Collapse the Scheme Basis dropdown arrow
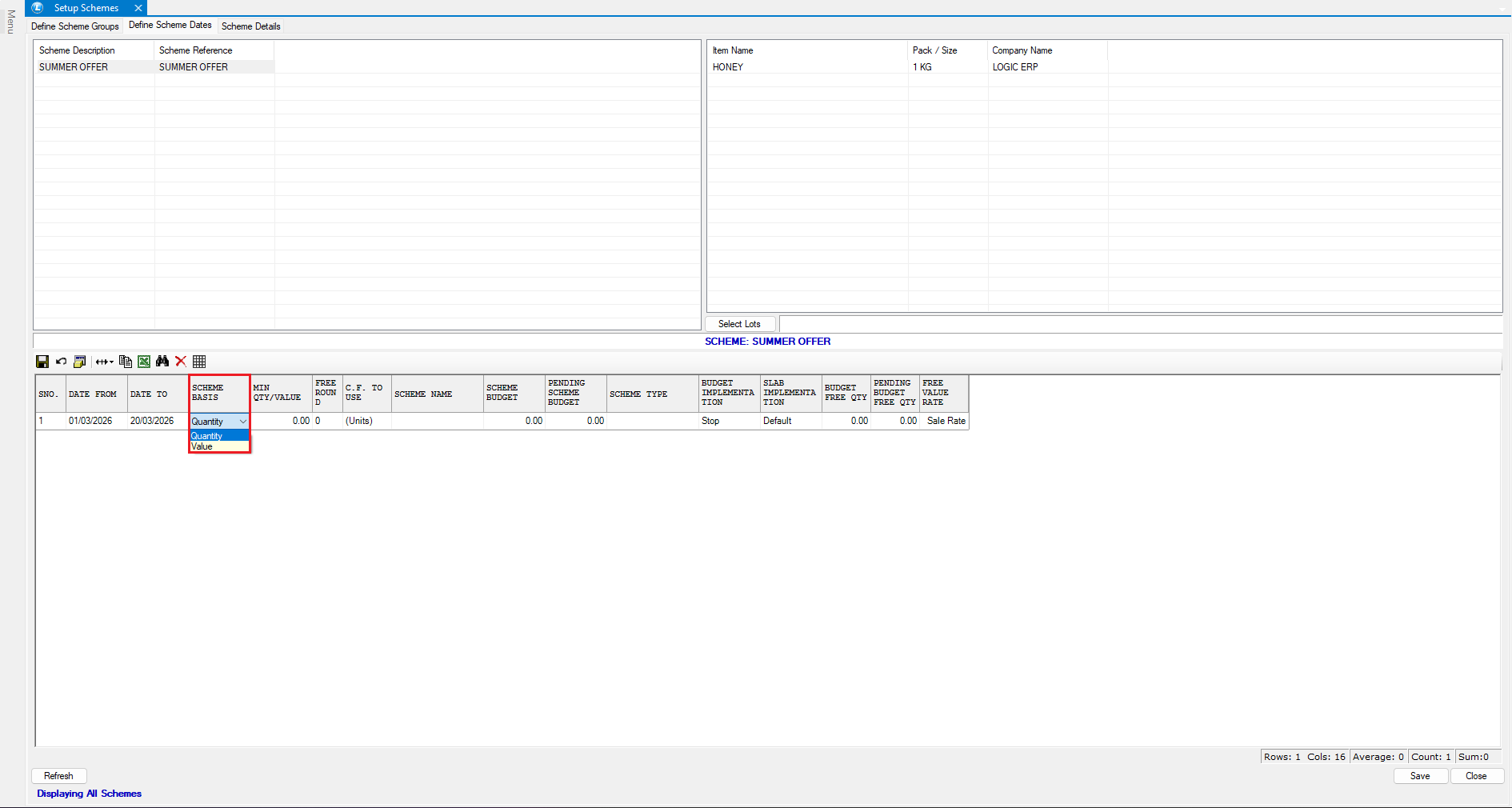This screenshot has height=808, width=1512. tap(242, 422)
